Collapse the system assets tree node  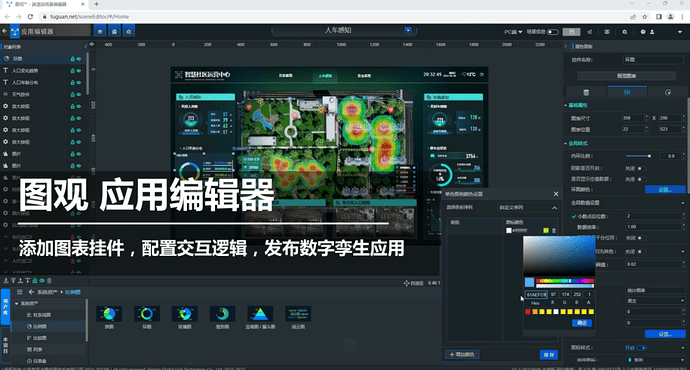point(17,304)
